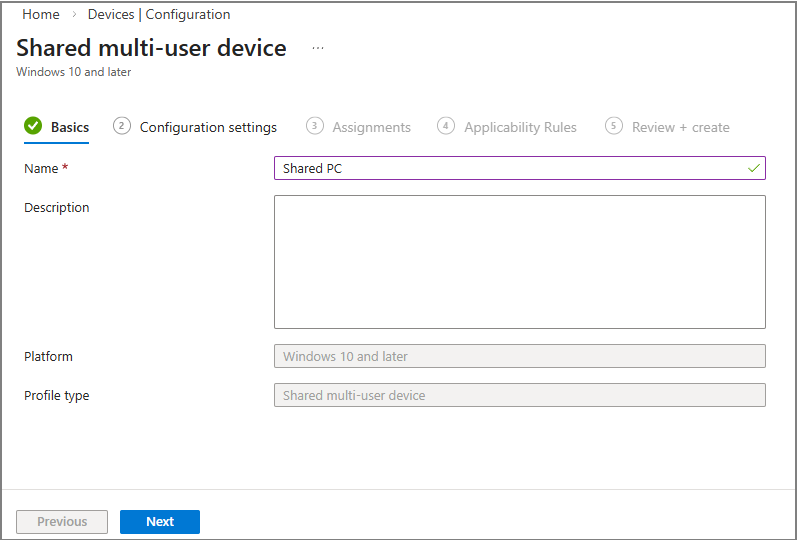This screenshot has height=540, width=797.
Task: Click the Description label
Action: [56, 207]
